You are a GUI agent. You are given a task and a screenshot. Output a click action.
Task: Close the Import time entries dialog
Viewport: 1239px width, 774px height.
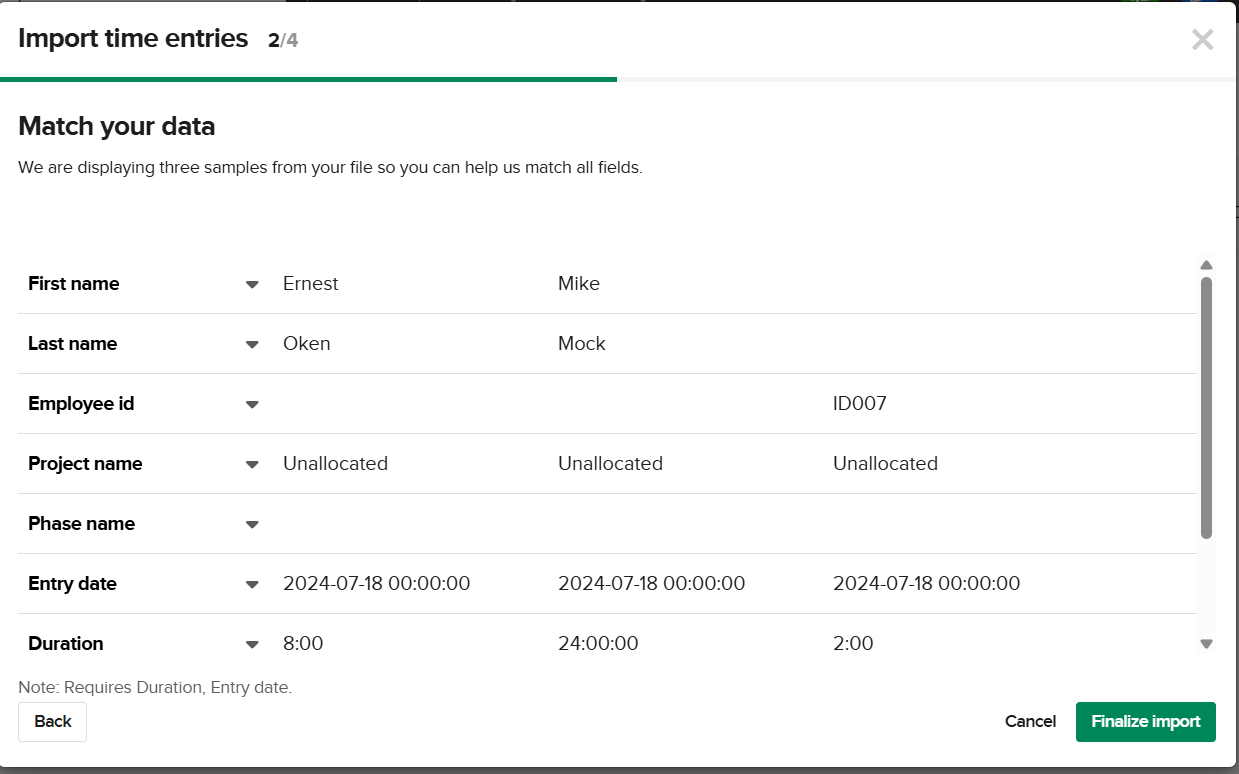coord(1202,39)
